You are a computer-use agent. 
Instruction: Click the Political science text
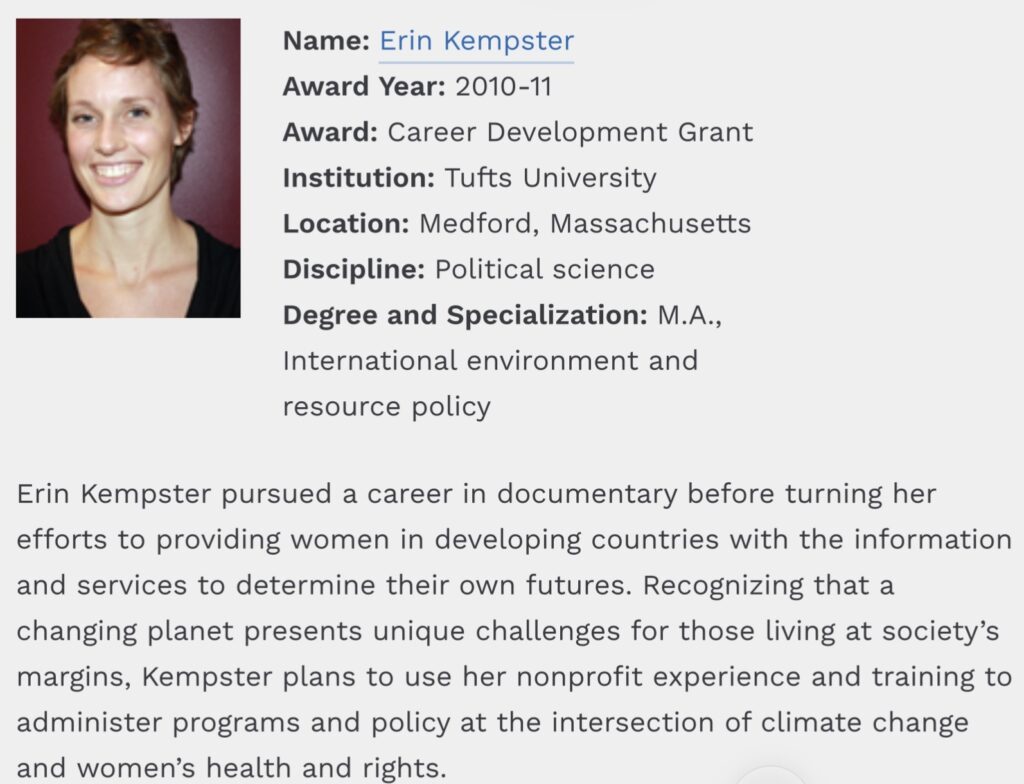[x=544, y=269]
